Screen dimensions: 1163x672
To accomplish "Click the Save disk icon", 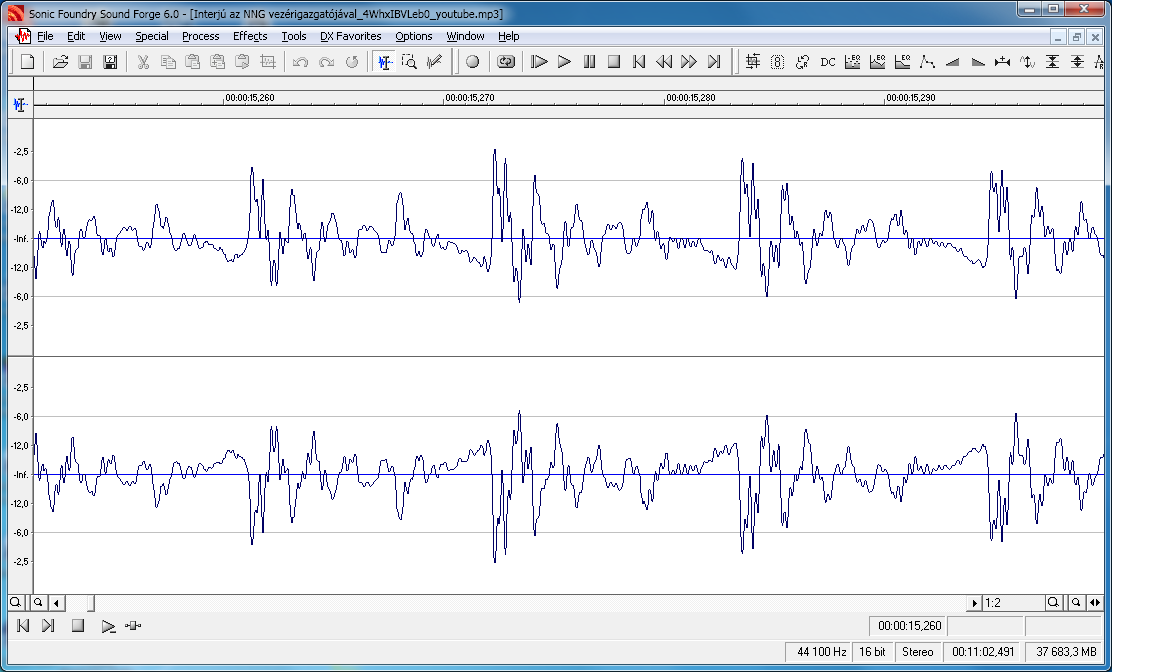I will tap(85, 62).
